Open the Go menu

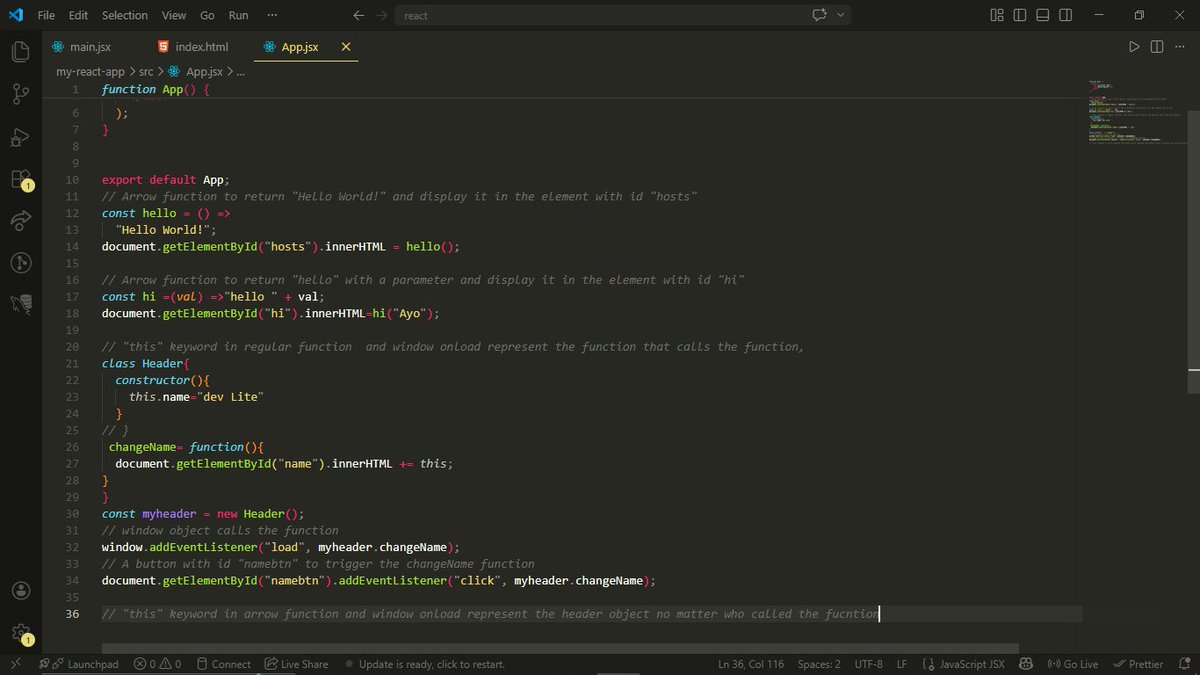[x=207, y=15]
